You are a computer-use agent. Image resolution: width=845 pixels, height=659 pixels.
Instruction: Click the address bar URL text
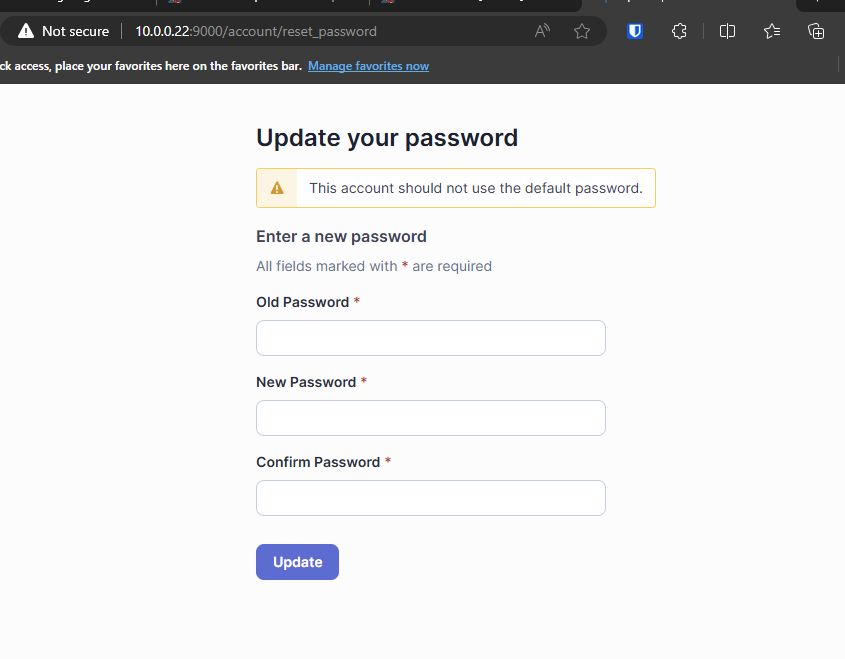click(x=256, y=31)
